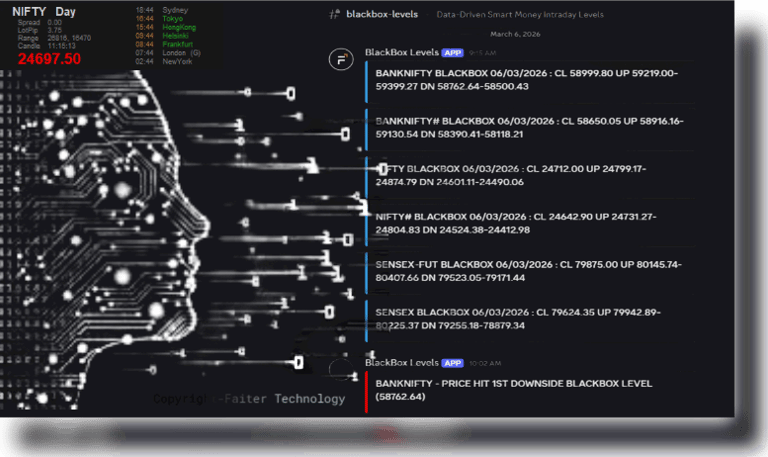Click the APP badge next to 10:02 AM

tap(453, 363)
